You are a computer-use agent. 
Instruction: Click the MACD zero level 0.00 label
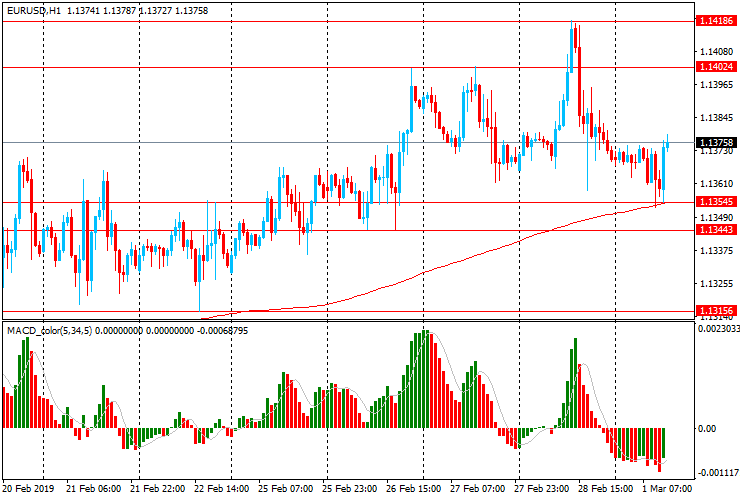pyautogui.click(x=710, y=429)
